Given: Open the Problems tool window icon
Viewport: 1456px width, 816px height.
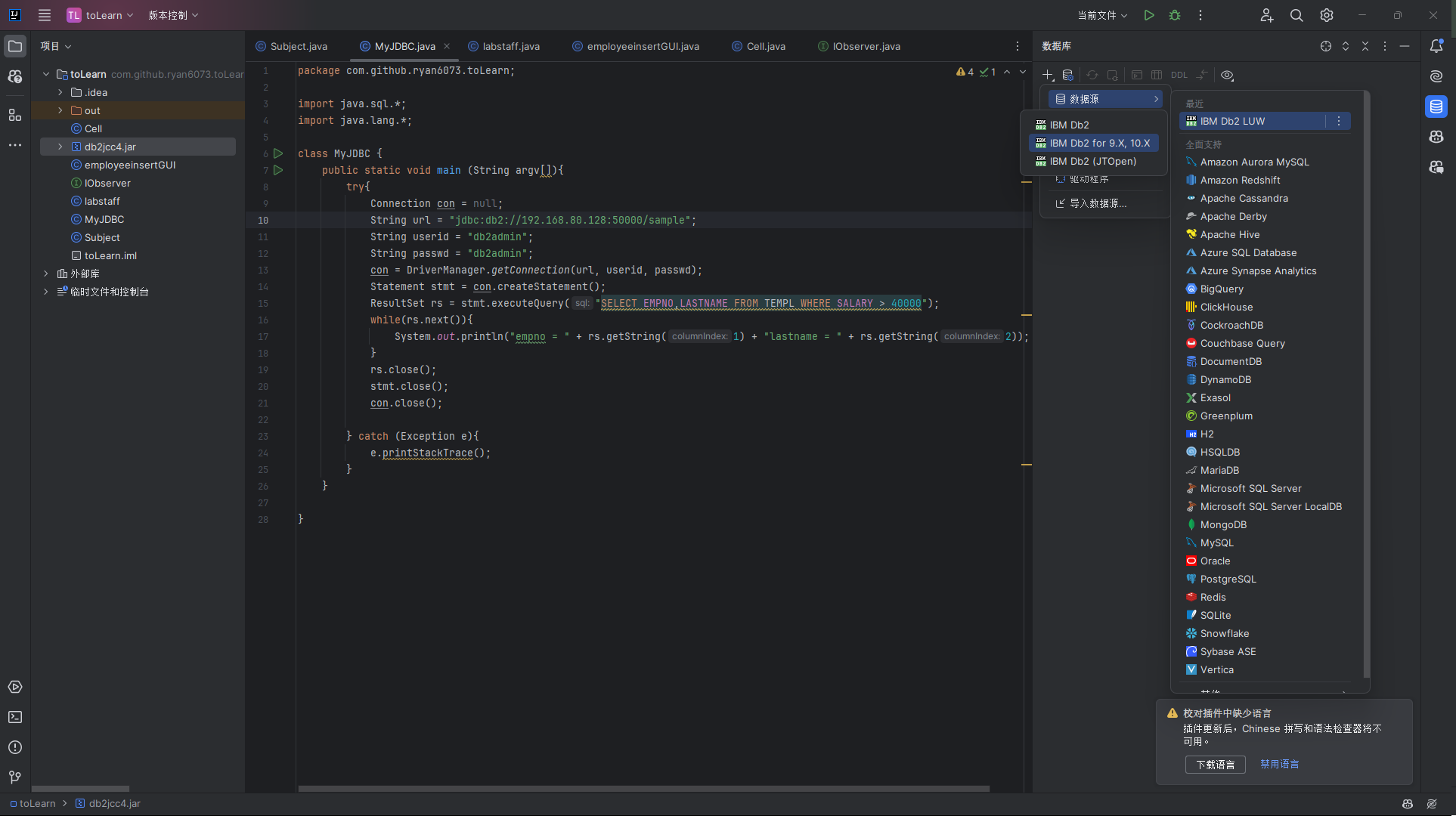Looking at the screenshot, I should 15,747.
